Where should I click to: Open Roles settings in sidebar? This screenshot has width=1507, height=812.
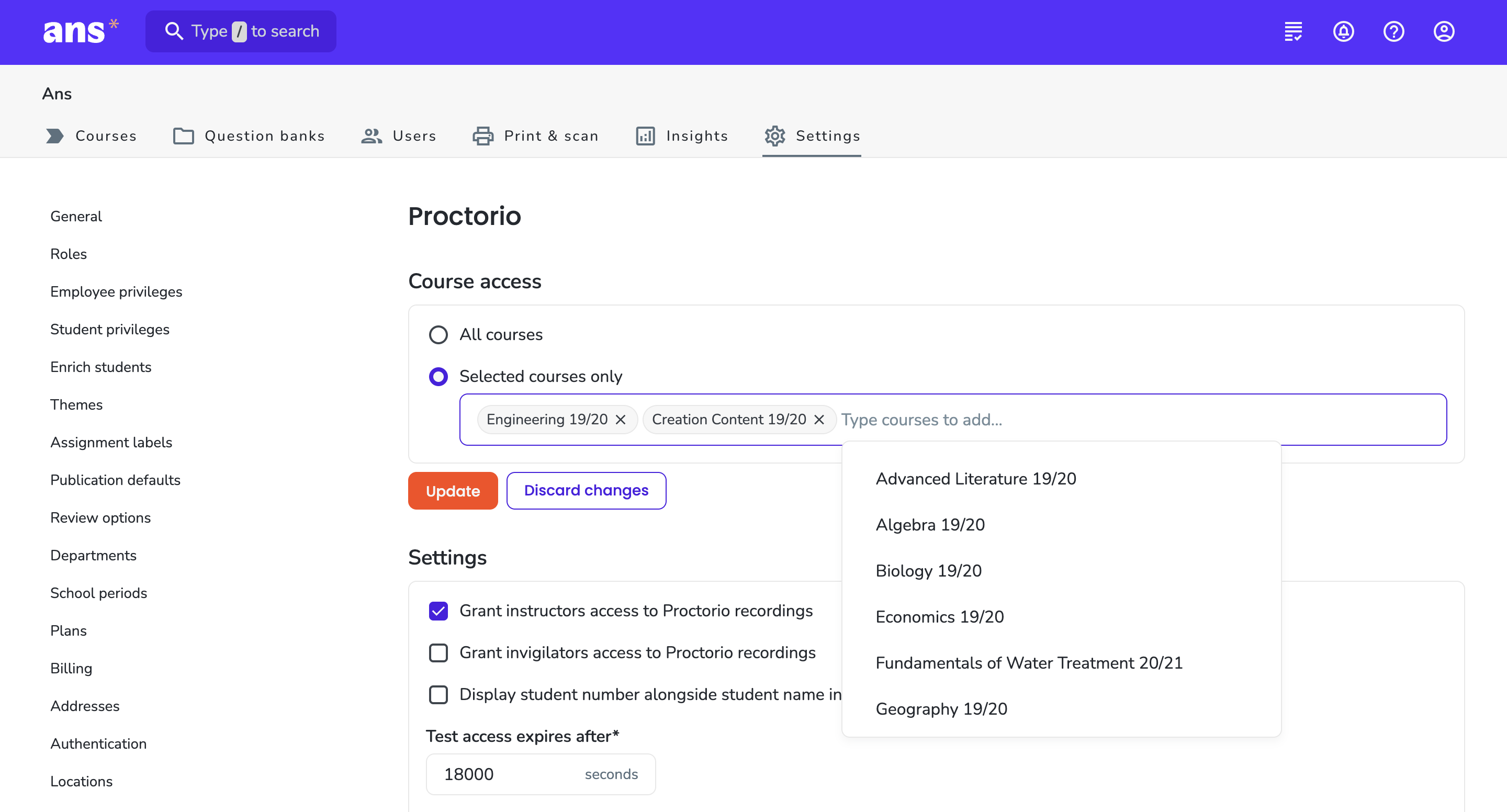point(69,254)
